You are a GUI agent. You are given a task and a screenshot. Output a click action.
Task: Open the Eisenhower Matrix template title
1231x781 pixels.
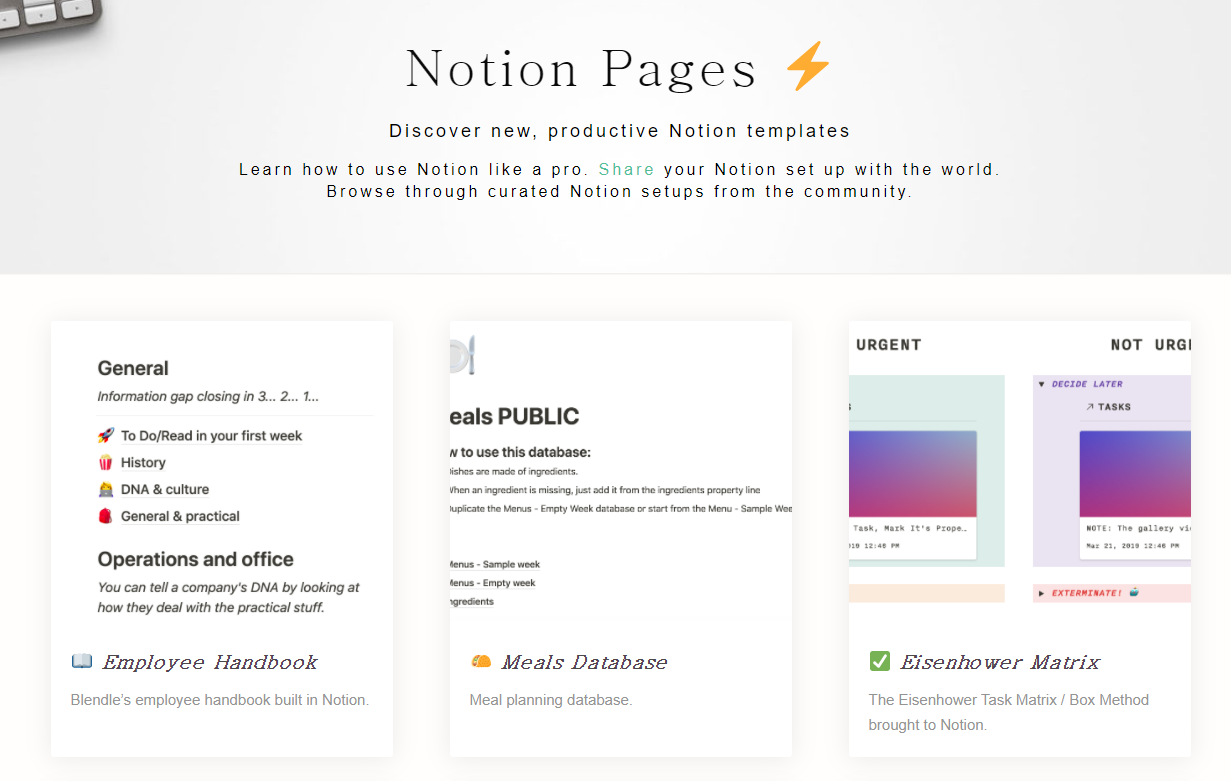[x=1000, y=662]
